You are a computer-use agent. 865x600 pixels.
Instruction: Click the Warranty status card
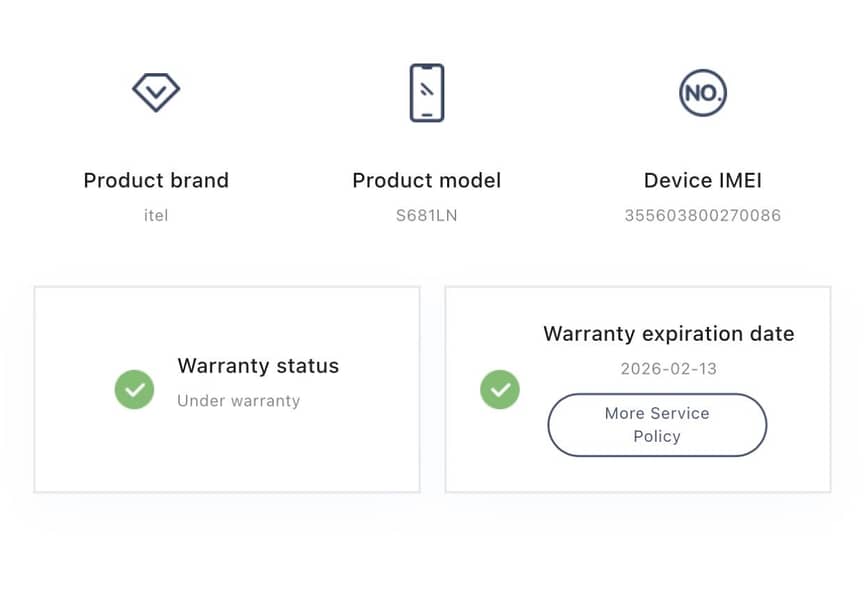(x=227, y=389)
